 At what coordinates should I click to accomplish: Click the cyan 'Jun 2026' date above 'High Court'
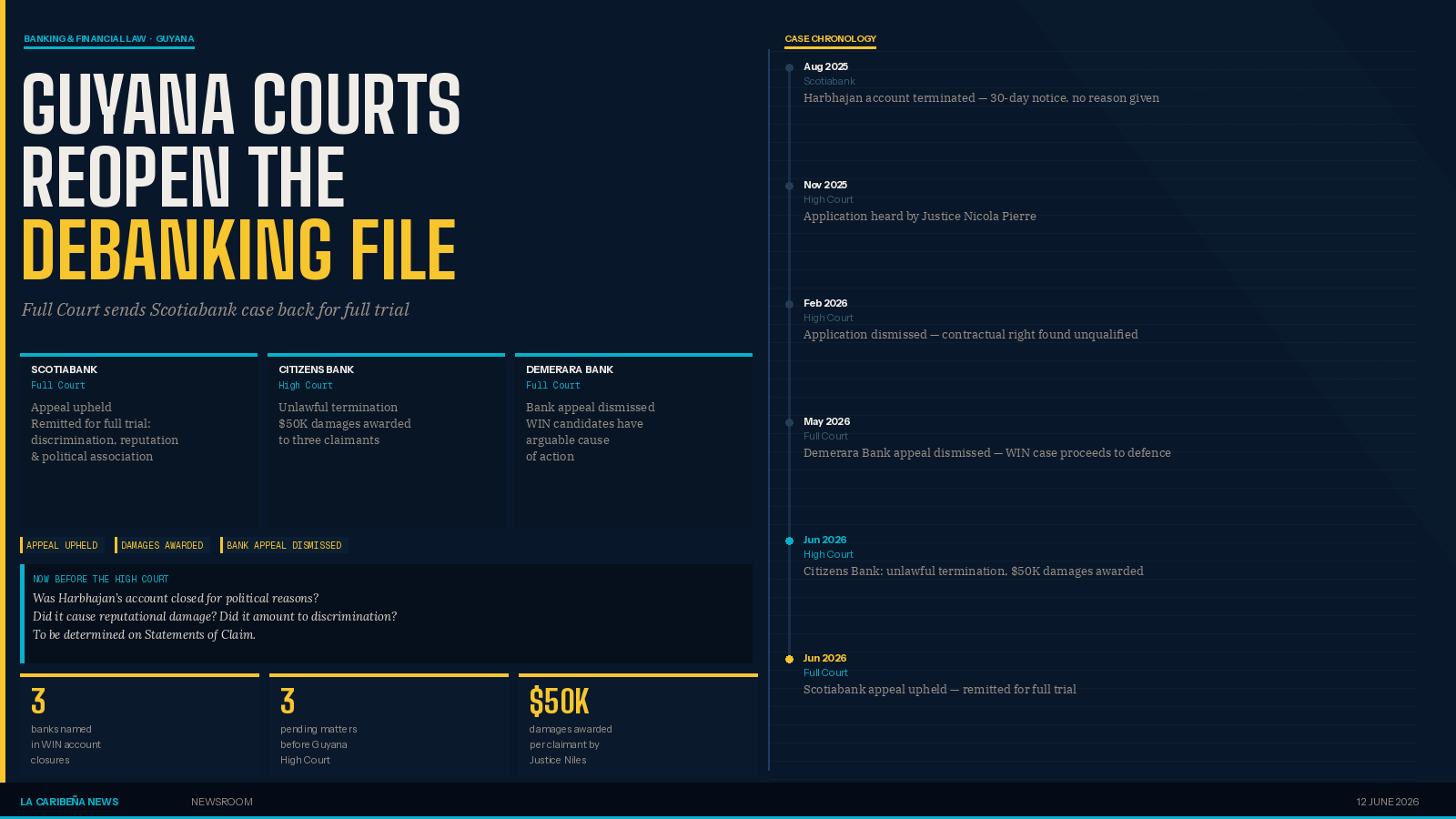(824, 541)
